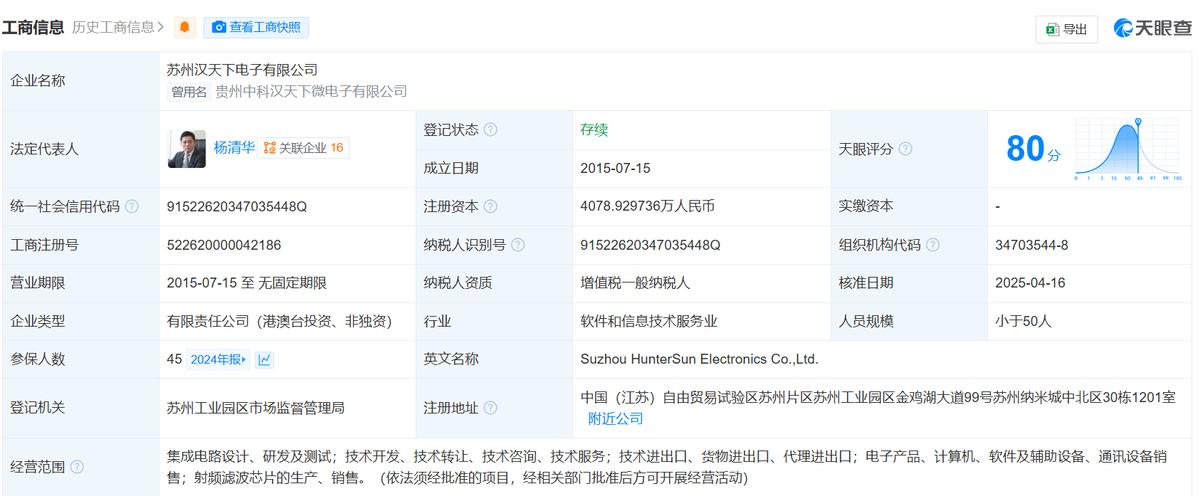Select registration authority 苏州工业园区市场监督管理局
The height and width of the screenshot is (496, 1200).
point(256,408)
